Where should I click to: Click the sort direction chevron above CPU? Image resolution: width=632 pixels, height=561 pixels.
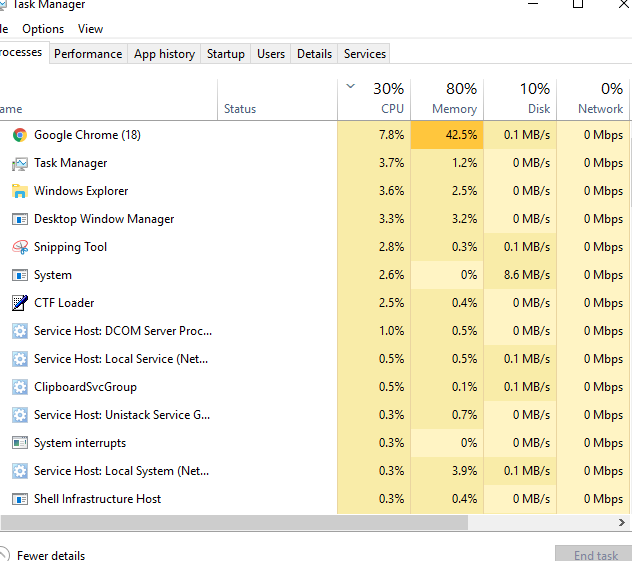coord(351,86)
